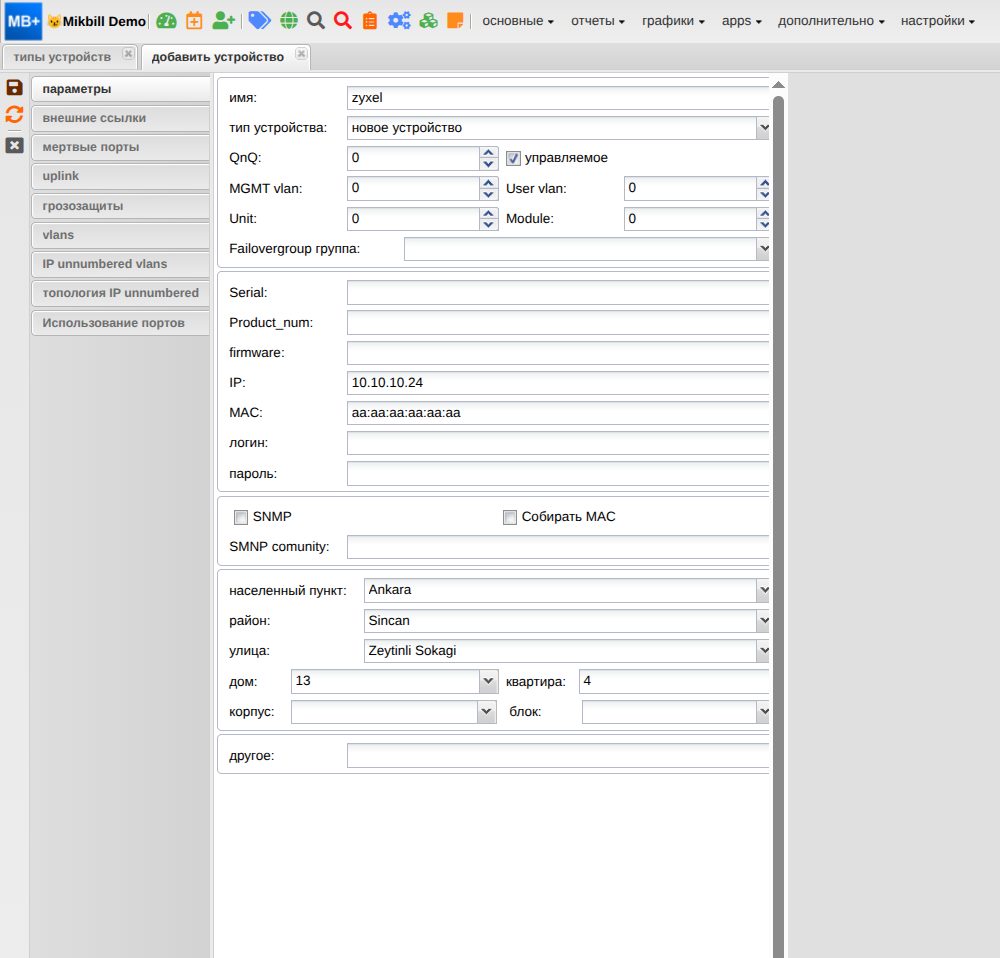This screenshot has height=958, width=1000.
Task: Increase the Unit spinner value
Action: click(x=489, y=213)
